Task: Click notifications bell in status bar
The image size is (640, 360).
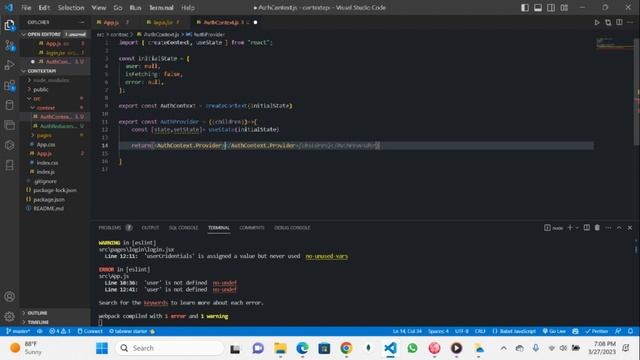Action: (x=630, y=331)
